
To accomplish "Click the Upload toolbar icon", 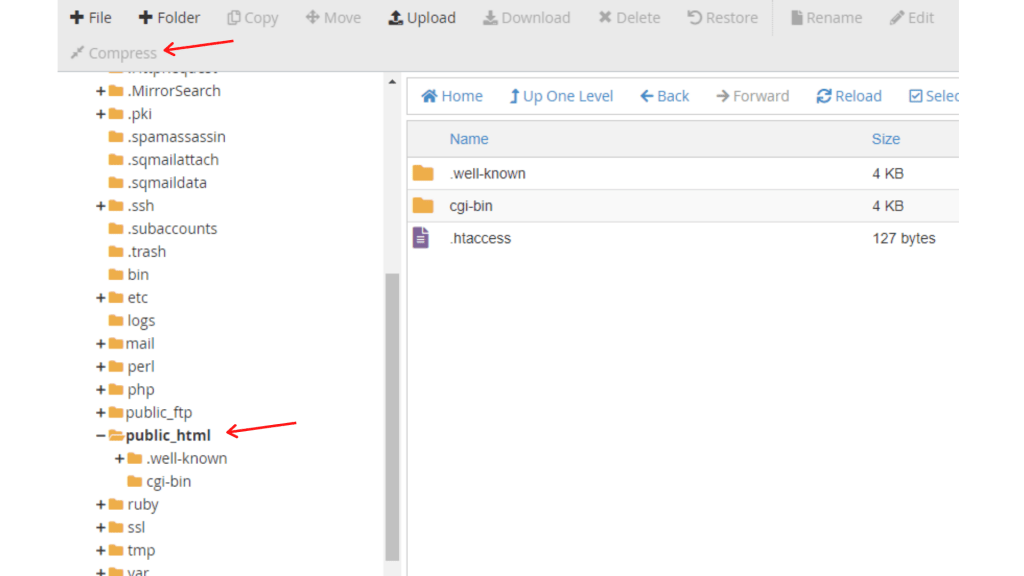I will [396, 18].
